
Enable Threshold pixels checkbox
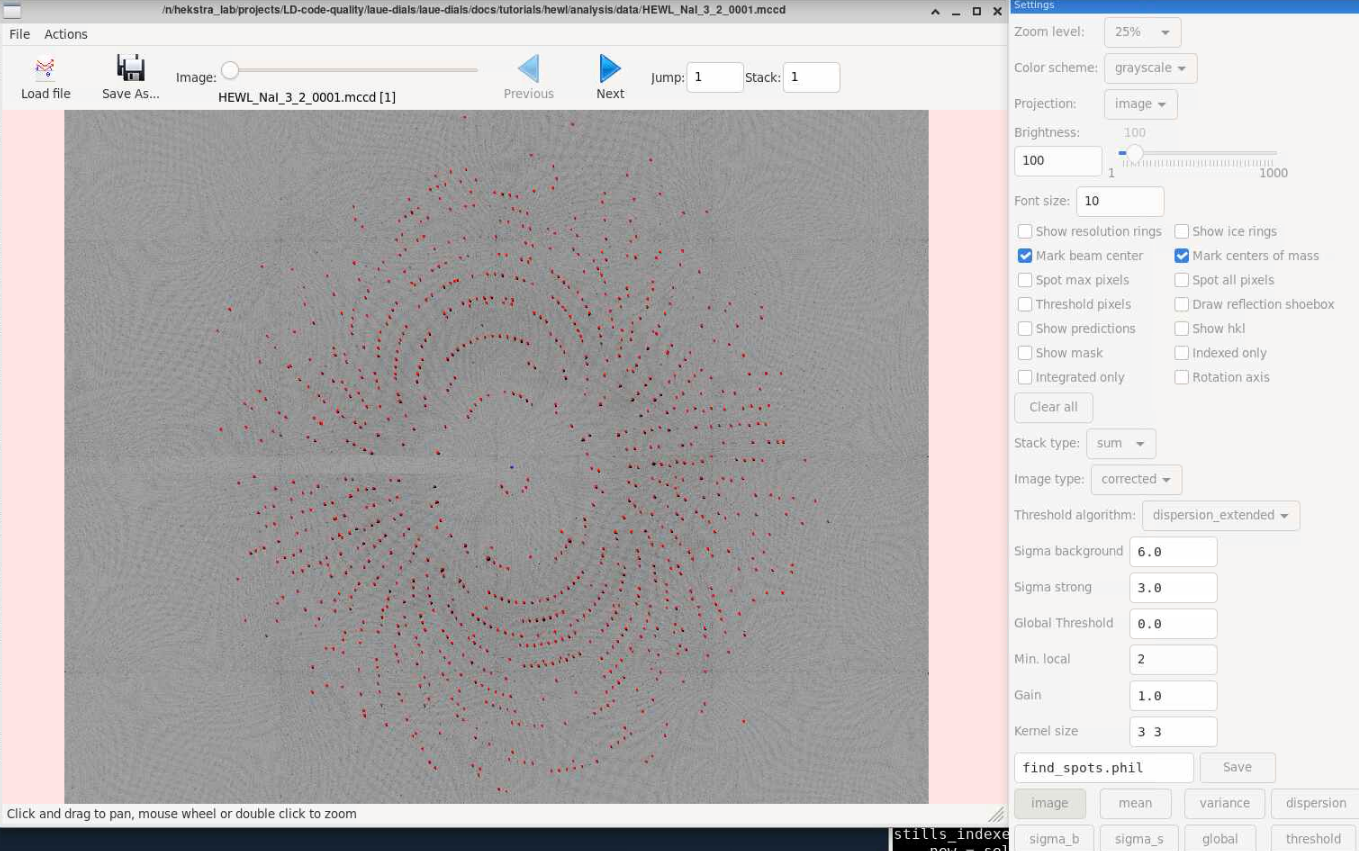[1025, 304]
